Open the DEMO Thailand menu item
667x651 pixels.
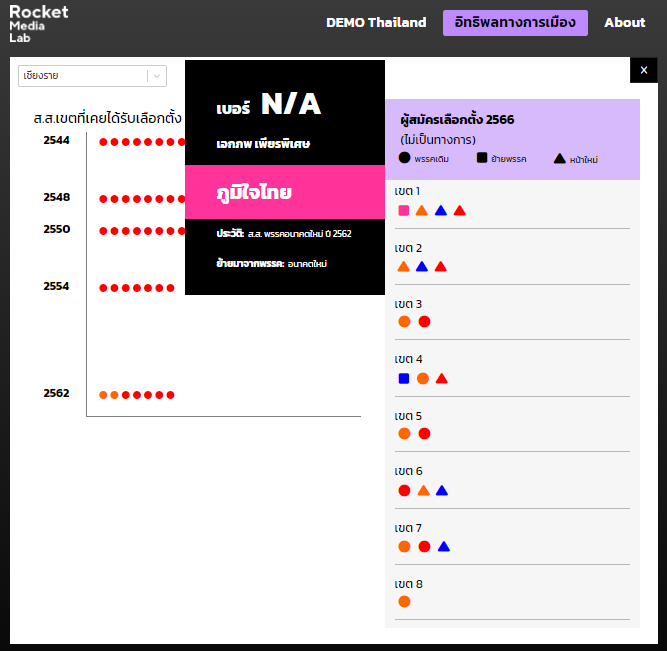(x=376, y=23)
